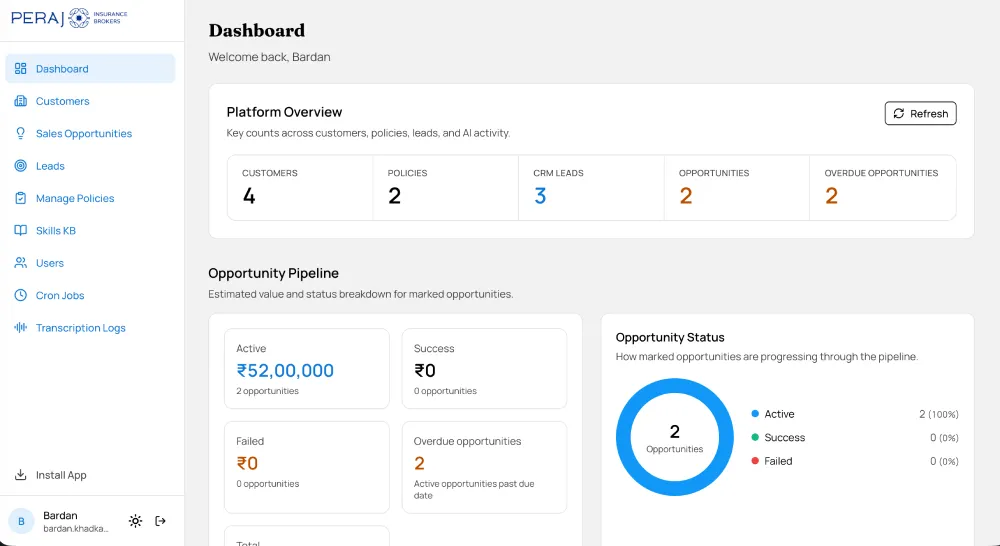View the Transcription Logs page
This screenshot has height=546, width=1000.
coord(90,328)
